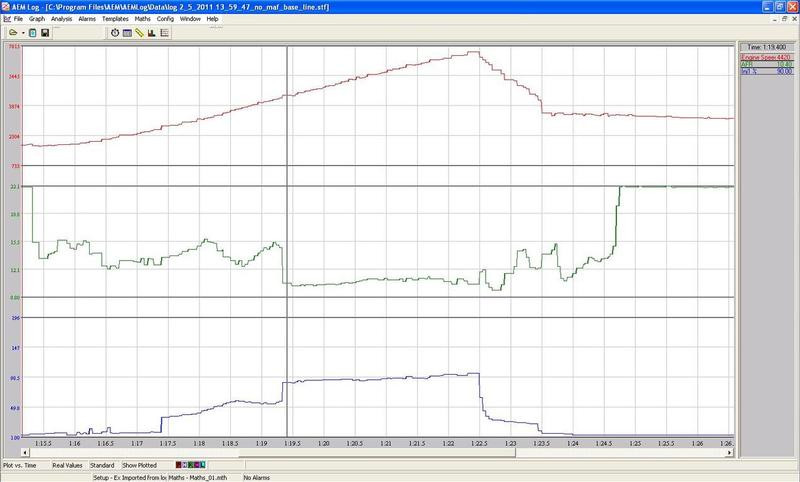Open the Config menu
The image size is (800, 482).
pos(165,19)
